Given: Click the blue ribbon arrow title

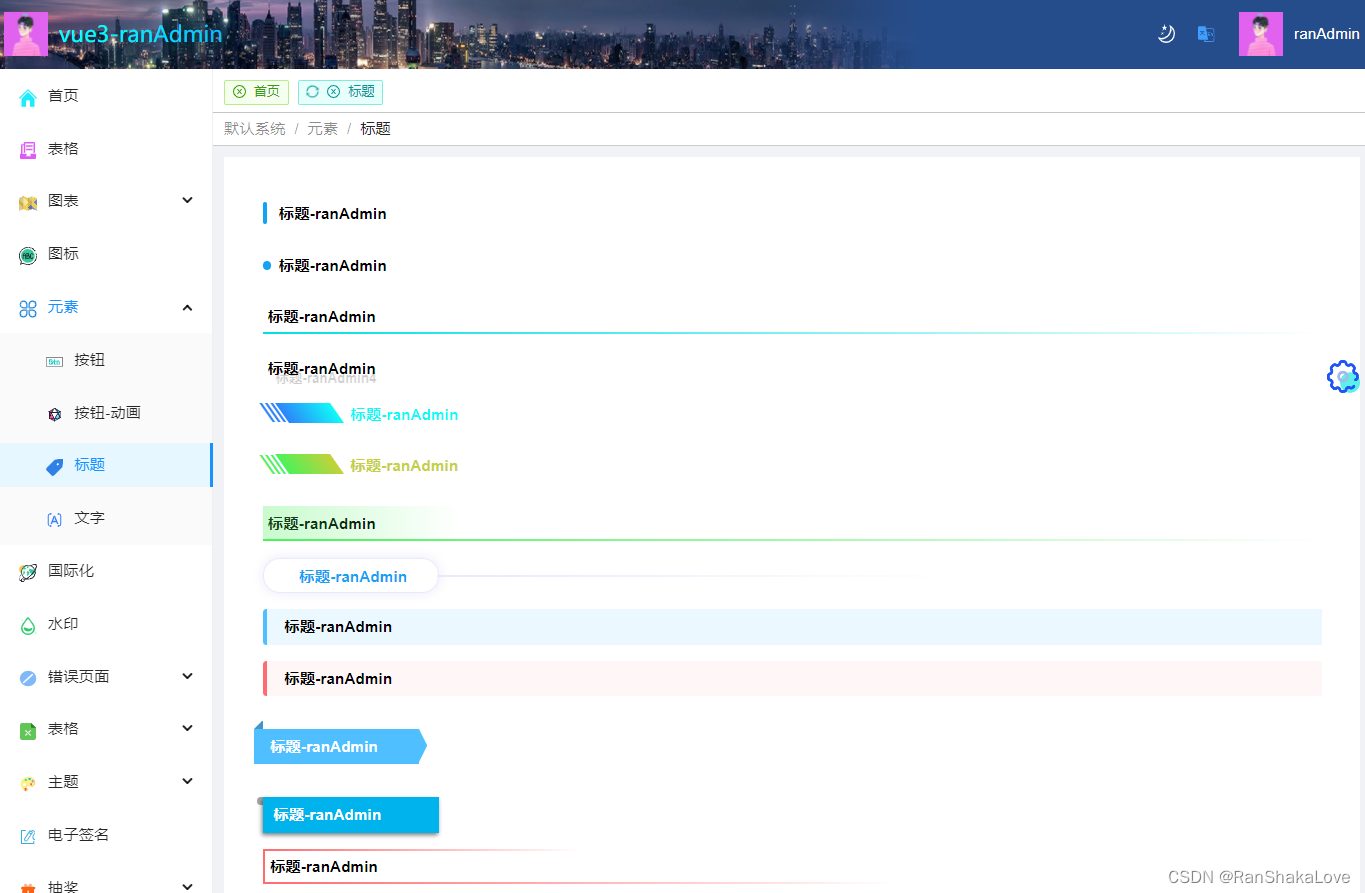Looking at the screenshot, I should [340, 746].
